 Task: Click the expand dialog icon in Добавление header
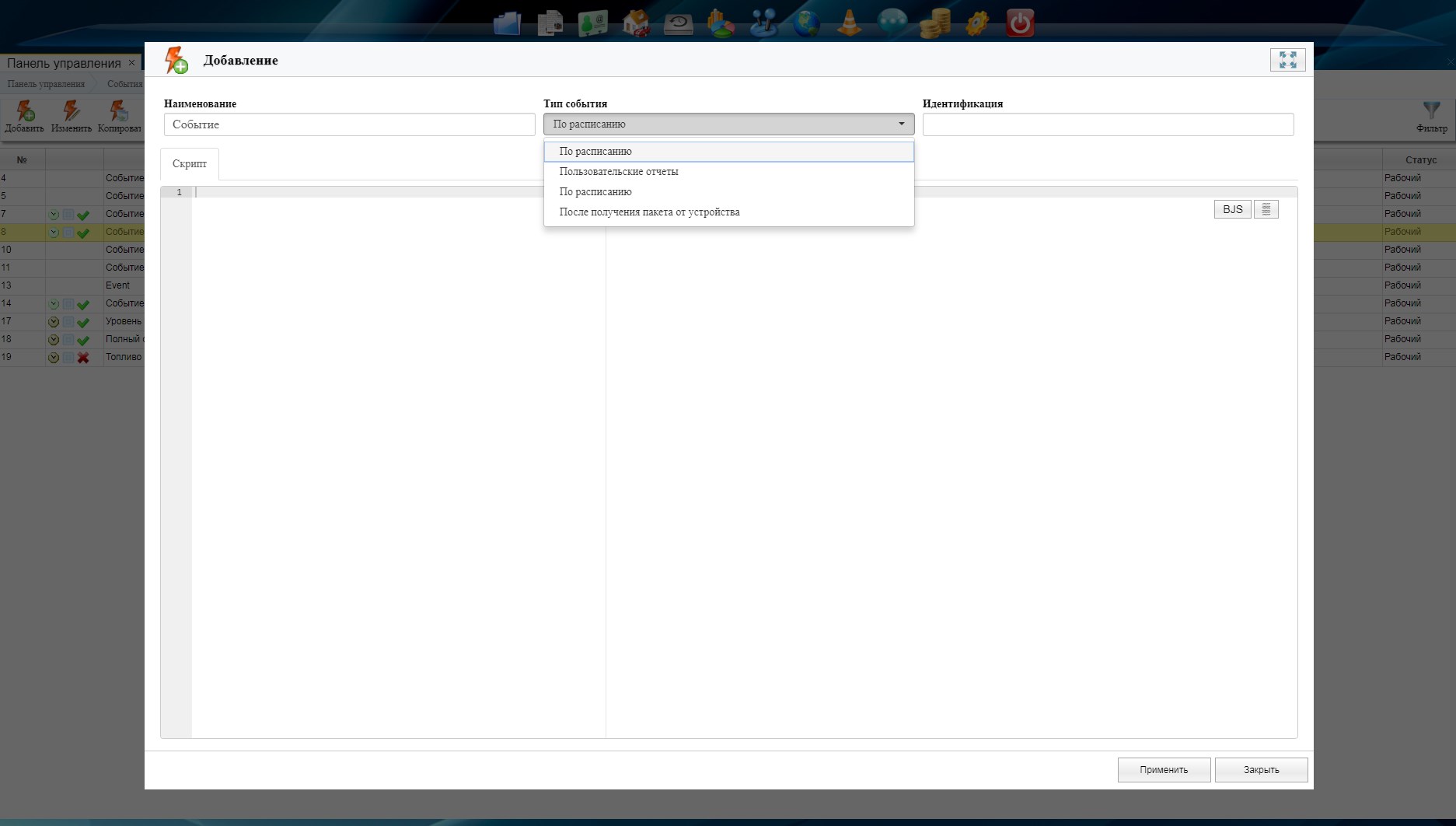pyautogui.click(x=1287, y=60)
